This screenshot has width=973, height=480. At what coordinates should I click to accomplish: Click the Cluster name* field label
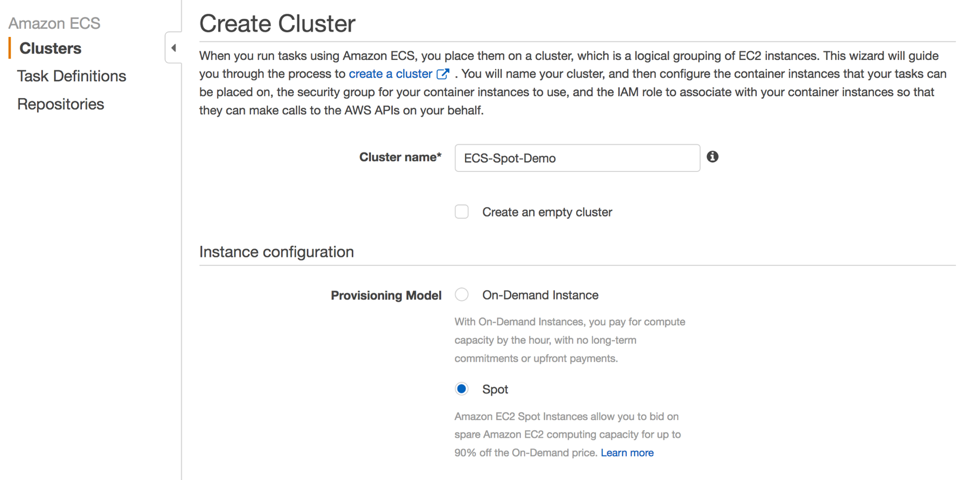click(x=400, y=158)
